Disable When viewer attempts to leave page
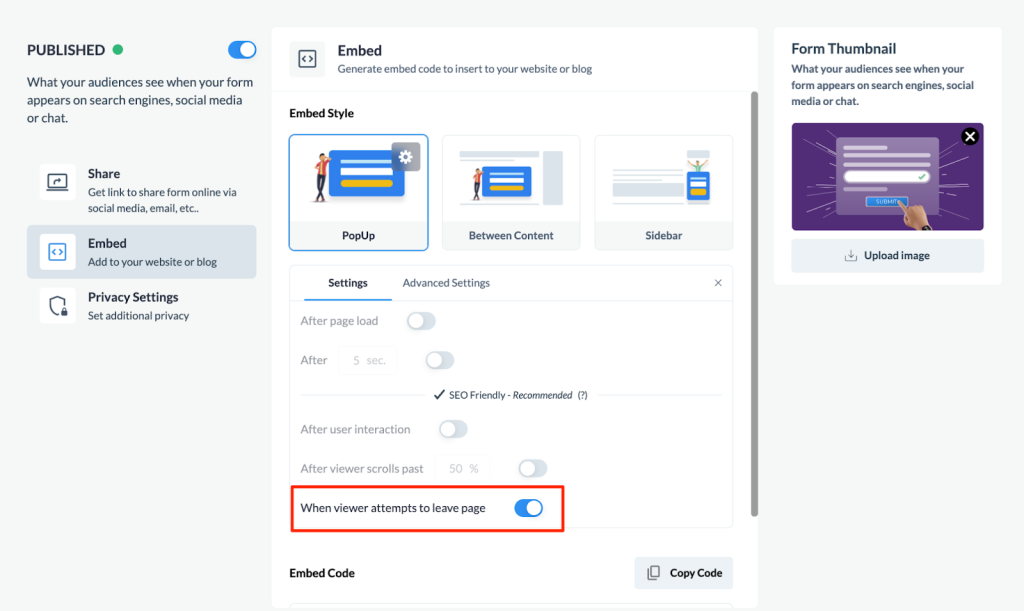 tap(528, 508)
